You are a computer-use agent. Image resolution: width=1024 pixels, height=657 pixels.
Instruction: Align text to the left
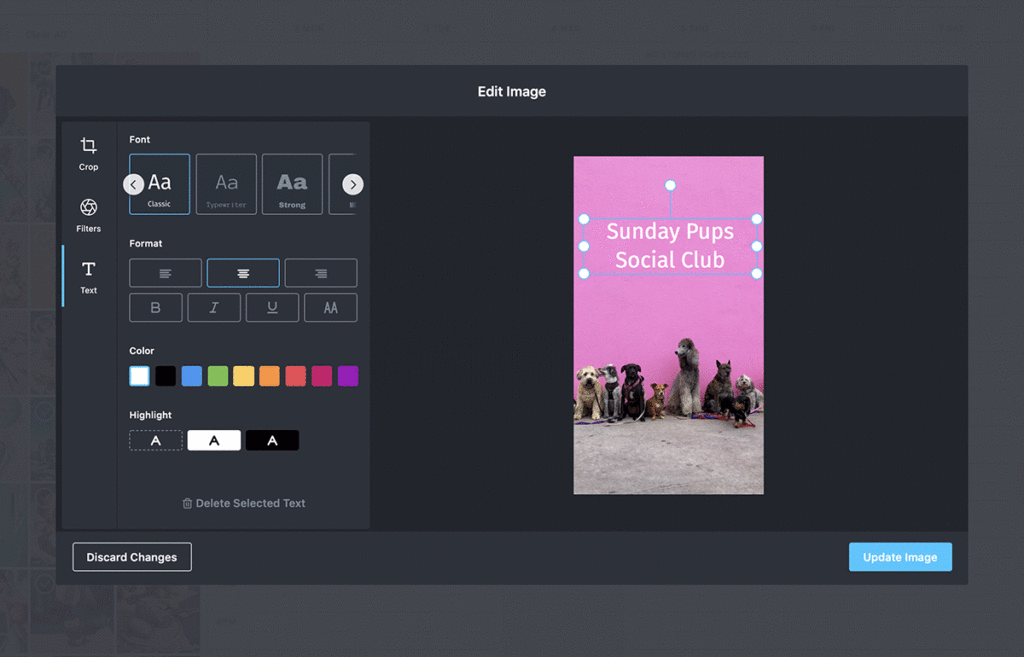[x=165, y=273]
